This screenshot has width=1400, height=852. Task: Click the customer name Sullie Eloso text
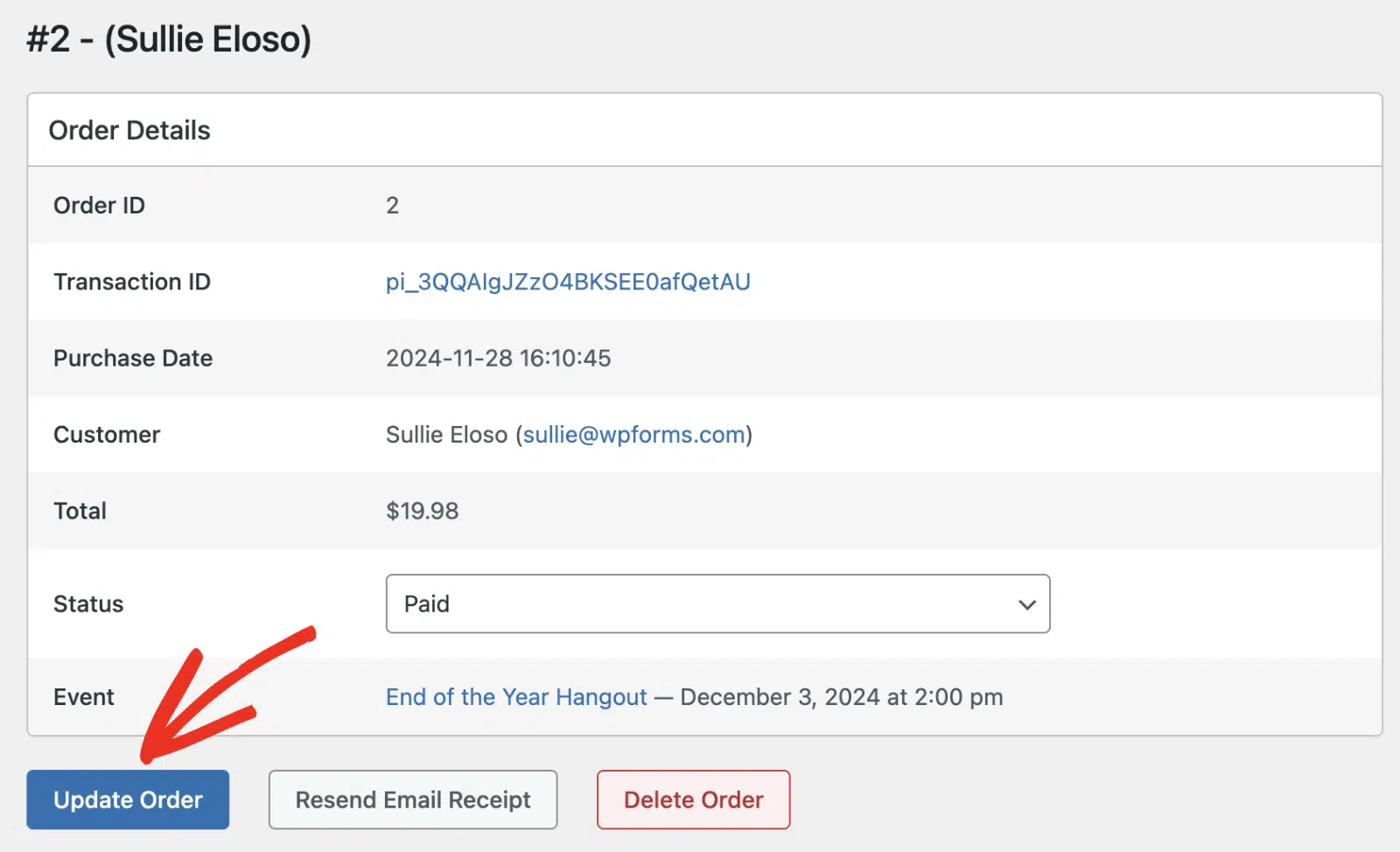[447, 435]
